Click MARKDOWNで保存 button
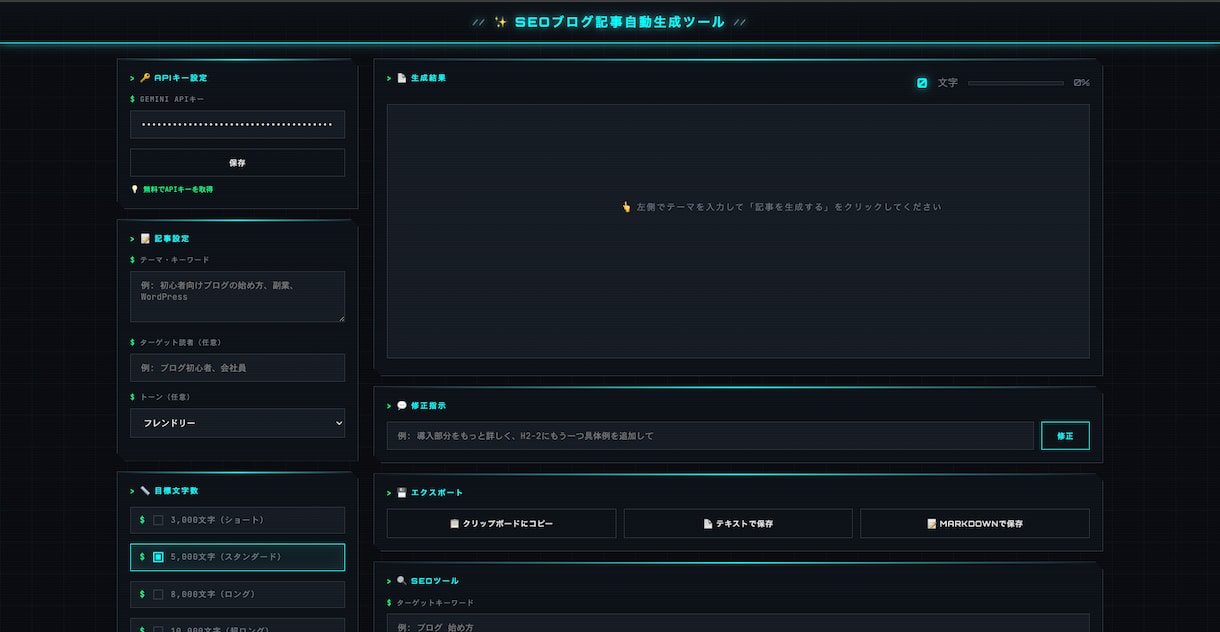Image resolution: width=1220 pixels, height=632 pixels. (974, 524)
